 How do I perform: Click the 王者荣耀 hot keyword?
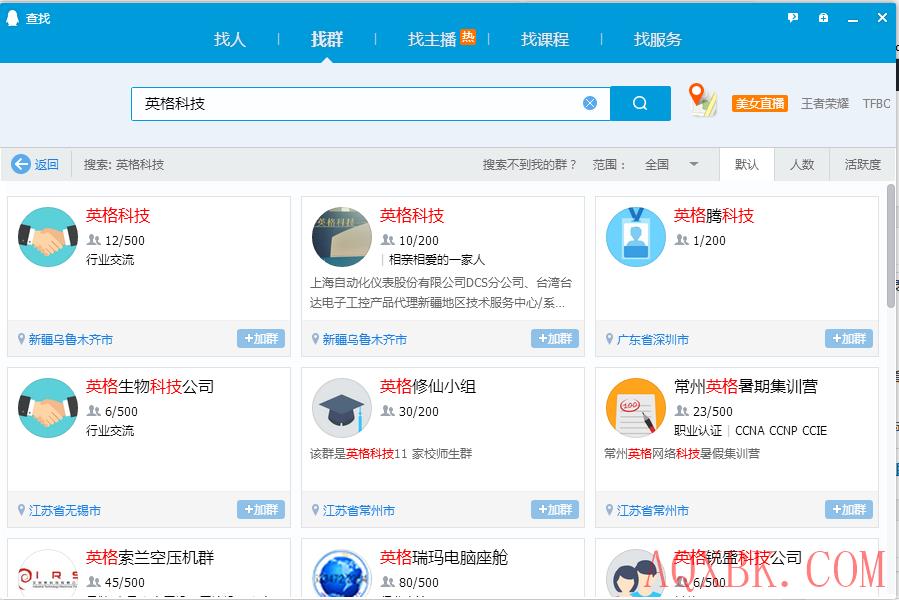point(824,103)
